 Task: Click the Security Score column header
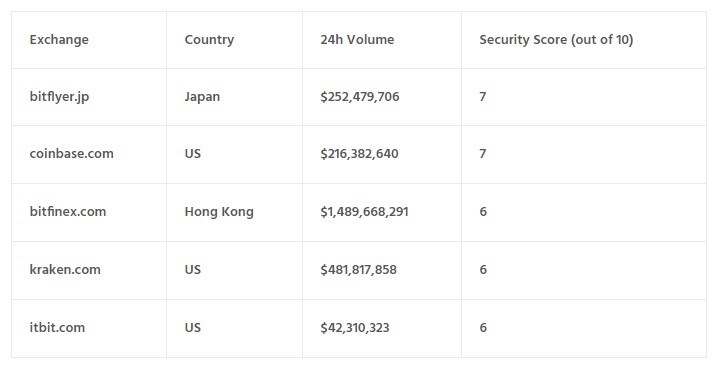pos(556,40)
